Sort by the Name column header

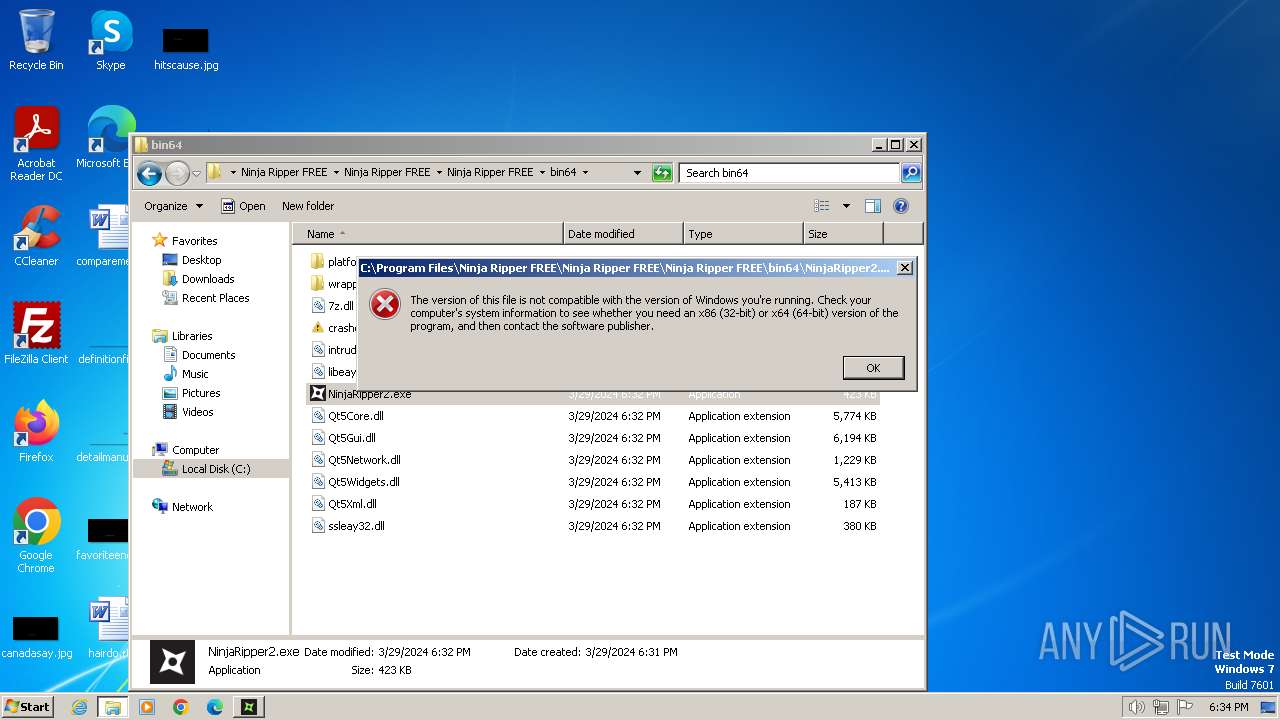[428, 234]
